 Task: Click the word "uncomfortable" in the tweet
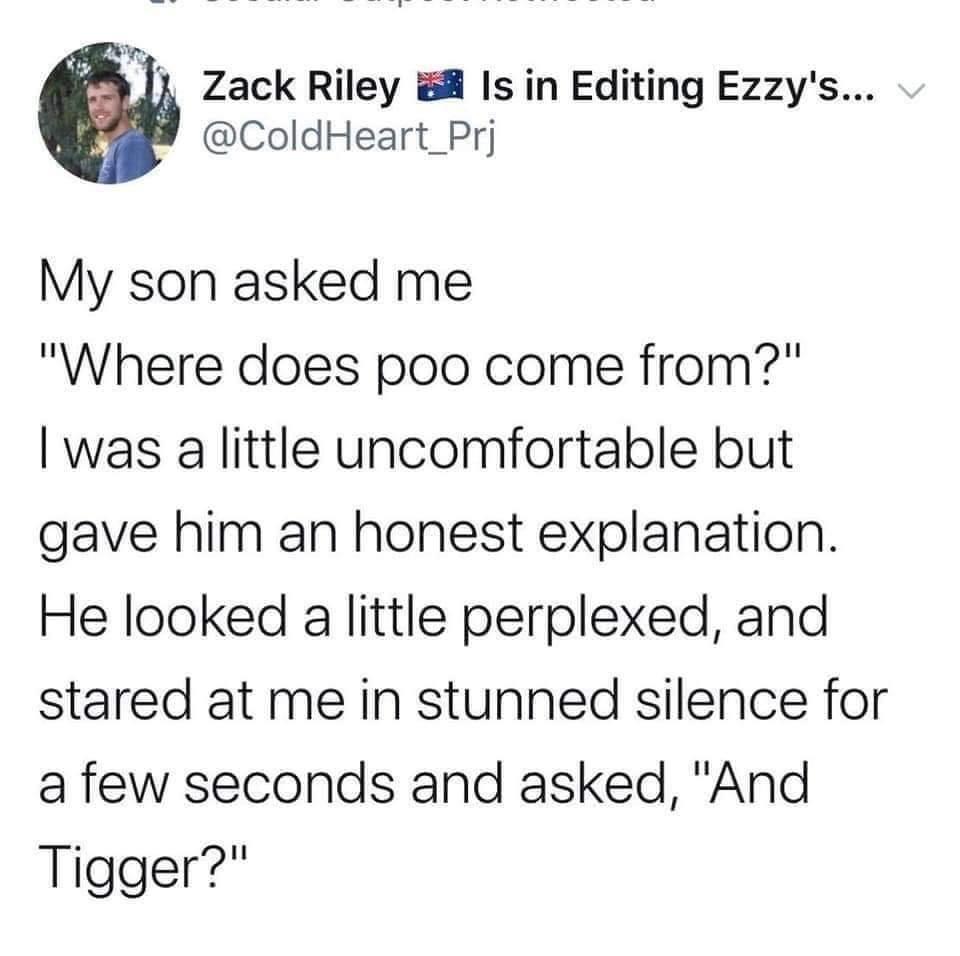517,450
